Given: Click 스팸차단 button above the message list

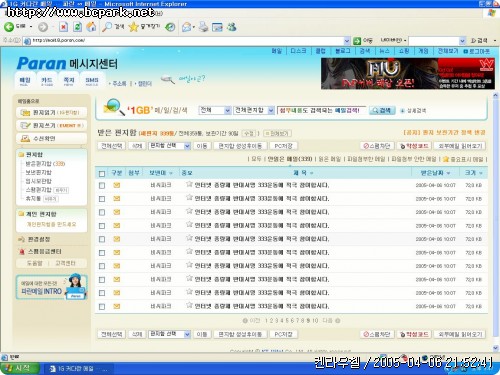Looking at the screenshot, I should coord(377,146).
